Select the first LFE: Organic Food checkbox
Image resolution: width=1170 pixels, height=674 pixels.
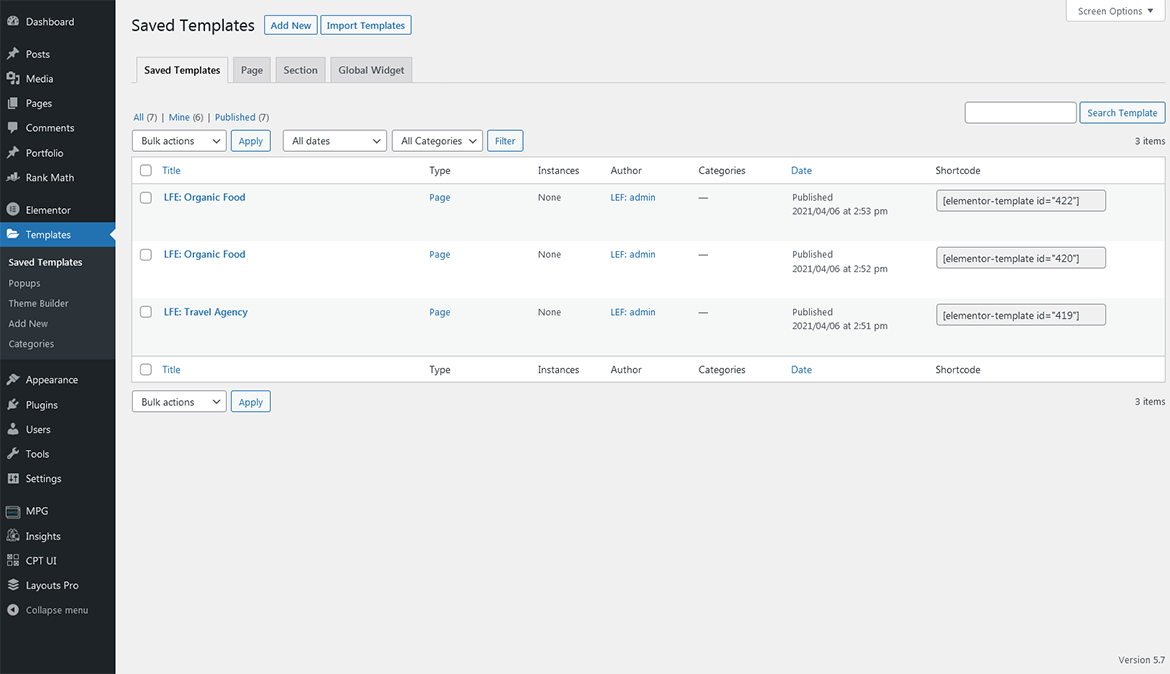pyautogui.click(x=146, y=198)
